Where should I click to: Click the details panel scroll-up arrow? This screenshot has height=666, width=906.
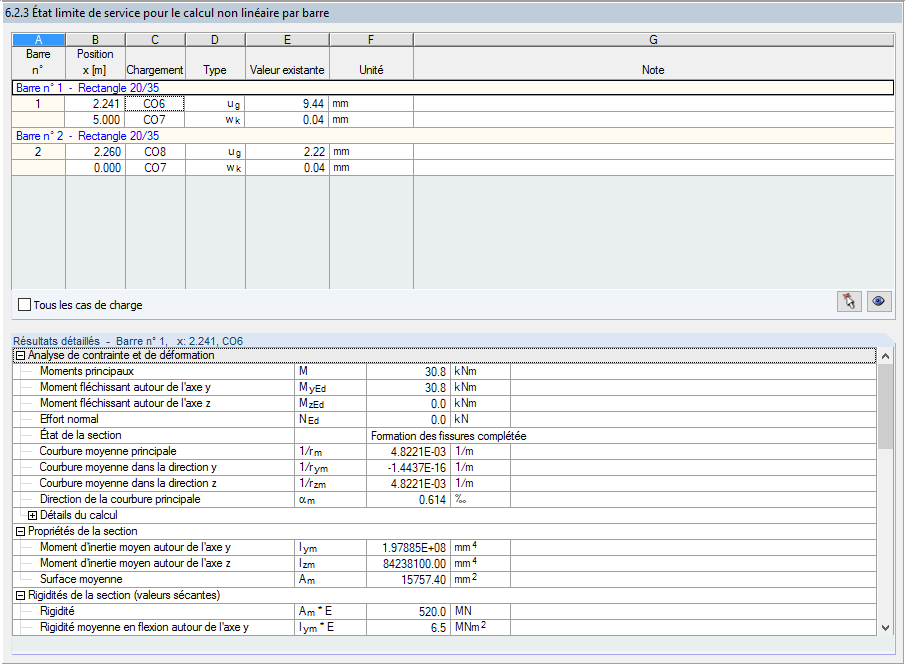[885, 356]
